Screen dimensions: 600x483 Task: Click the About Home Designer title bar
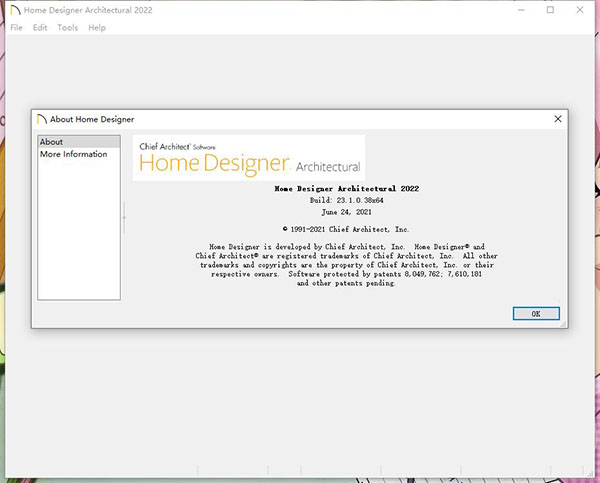[300, 119]
